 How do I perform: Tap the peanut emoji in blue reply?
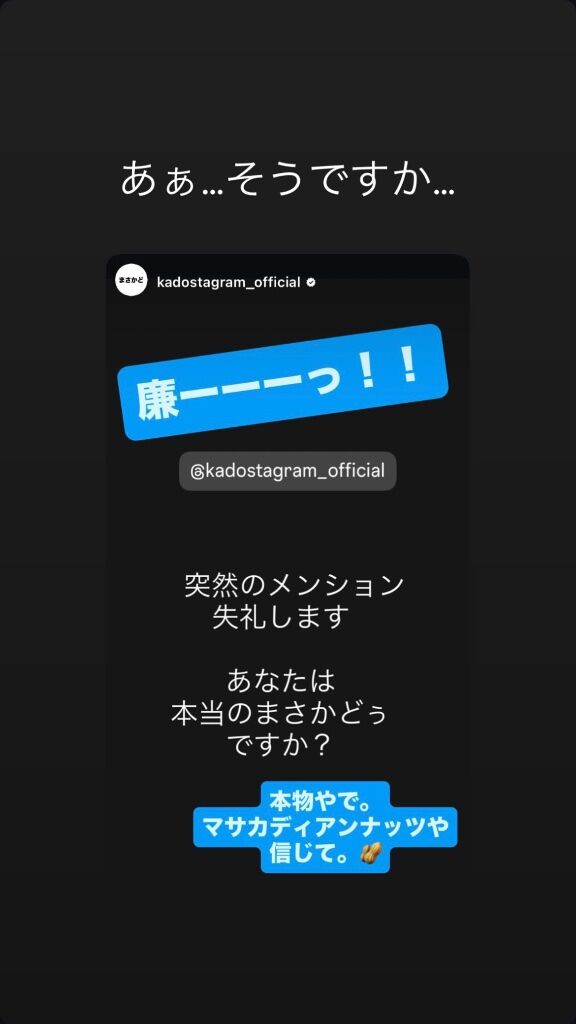tap(370, 853)
